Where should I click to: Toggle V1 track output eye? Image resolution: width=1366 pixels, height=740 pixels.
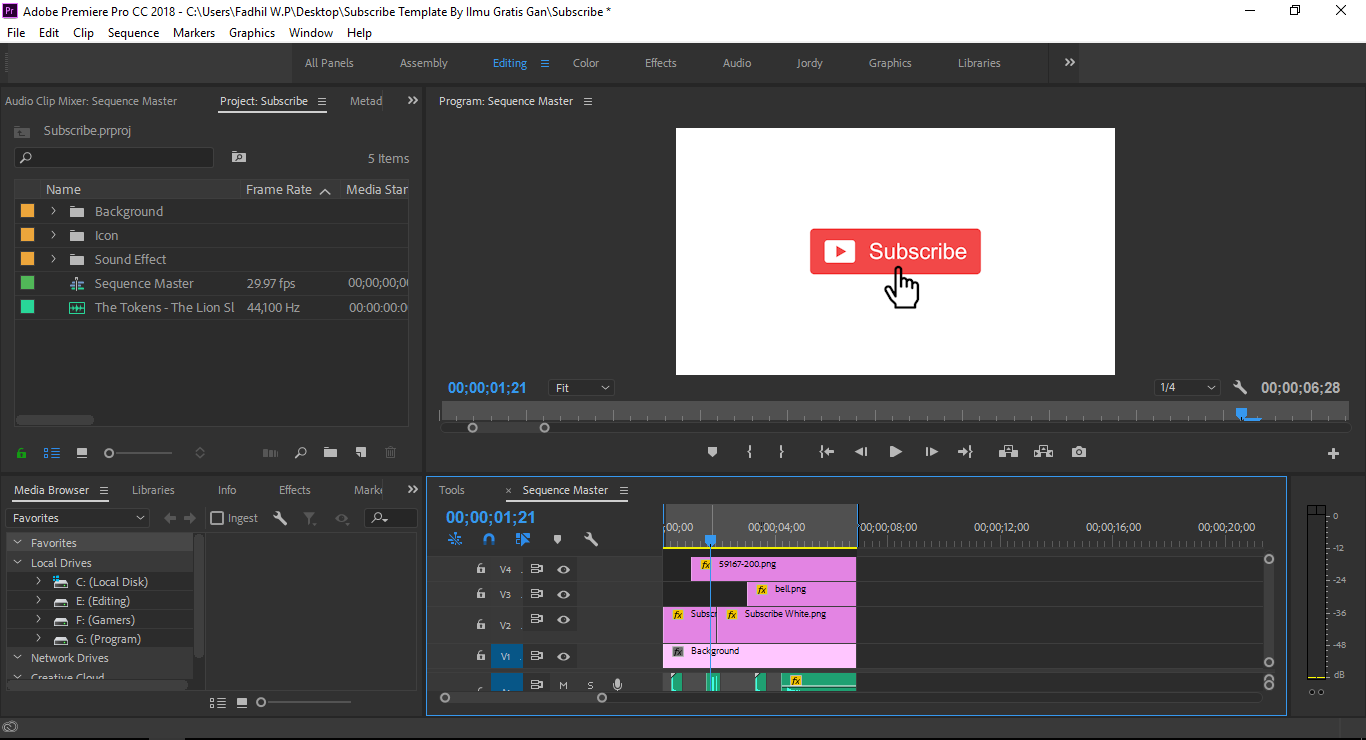point(563,656)
